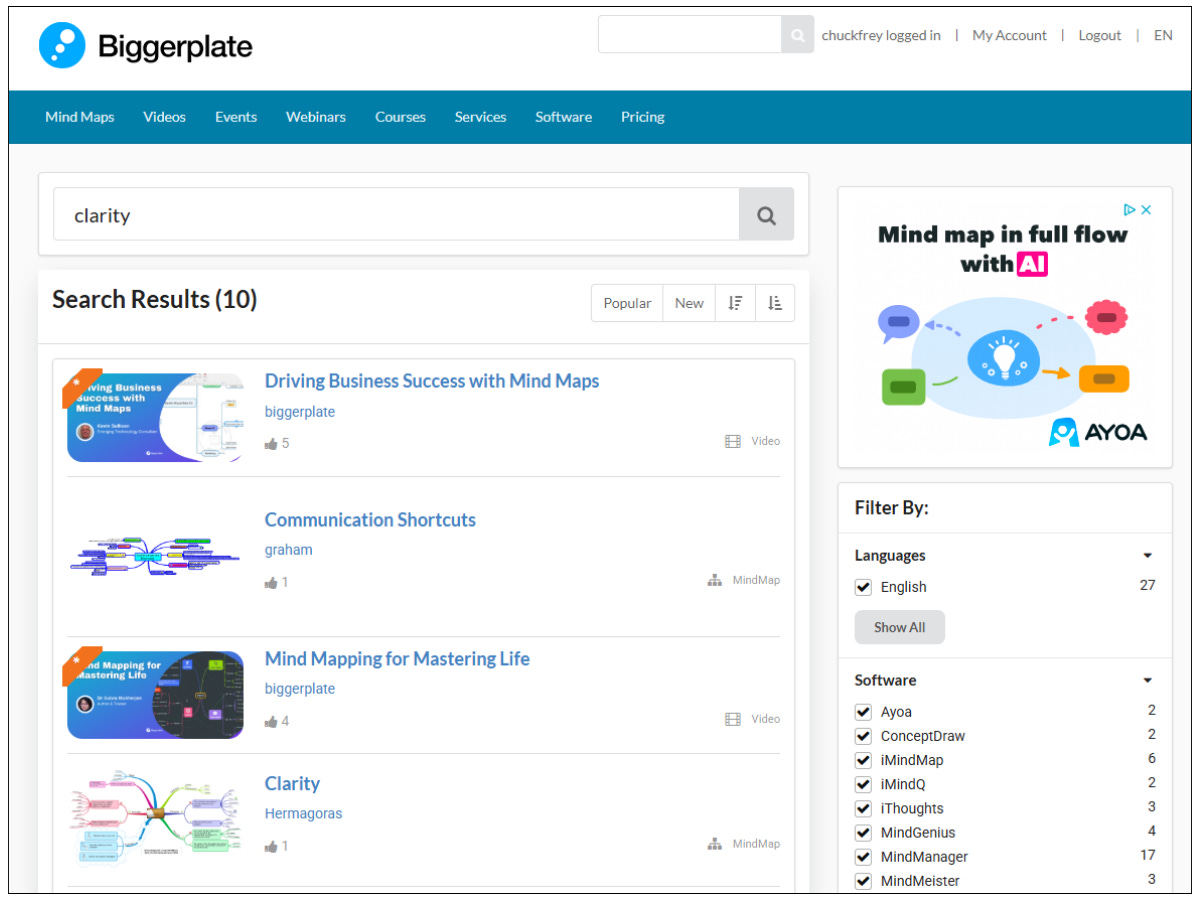Screen dimensions: 1200x900
Task: Open Mind Mapping for Mastering Life thumbnail
Action: point(155,695)
